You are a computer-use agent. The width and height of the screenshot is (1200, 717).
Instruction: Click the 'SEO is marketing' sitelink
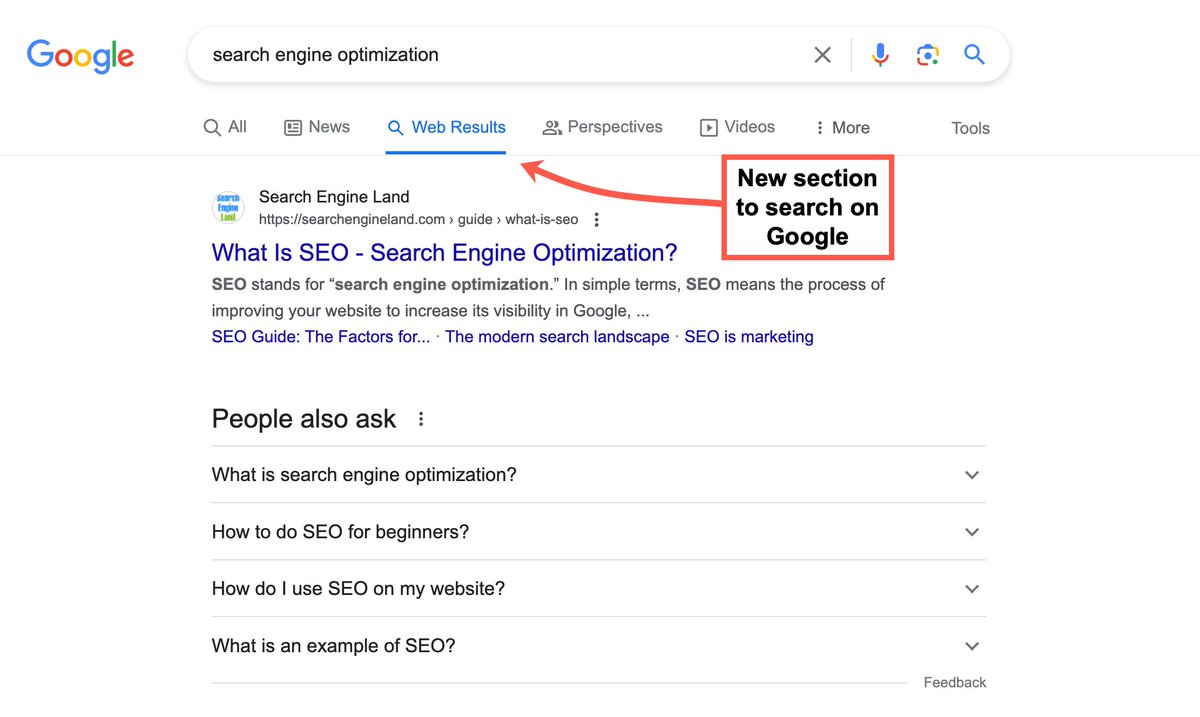(749, 336)
